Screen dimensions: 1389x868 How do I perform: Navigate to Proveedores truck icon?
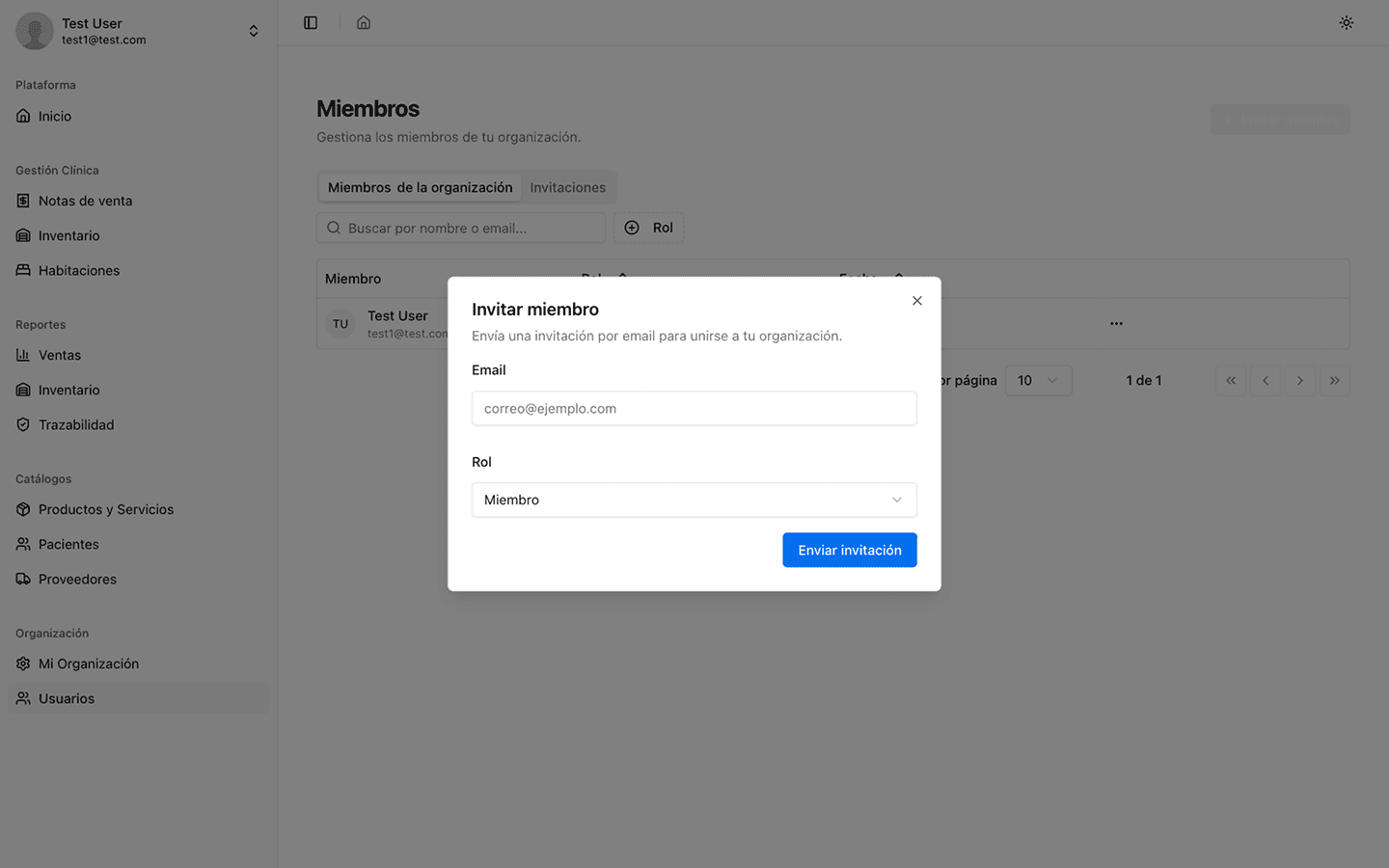tap(23, 579)
